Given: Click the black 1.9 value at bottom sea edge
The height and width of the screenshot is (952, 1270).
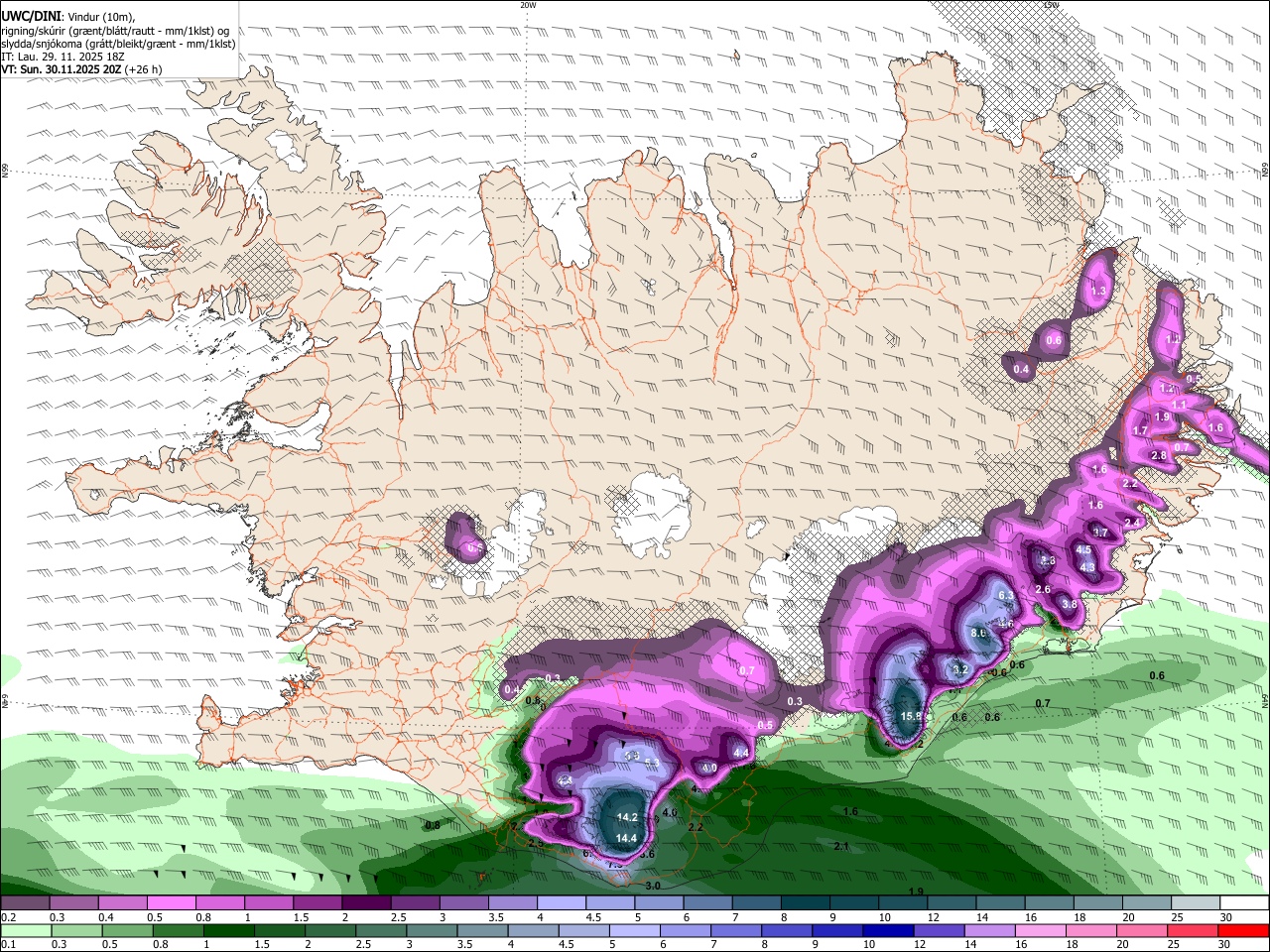Looking at the screenshot, I should point(915,892).
